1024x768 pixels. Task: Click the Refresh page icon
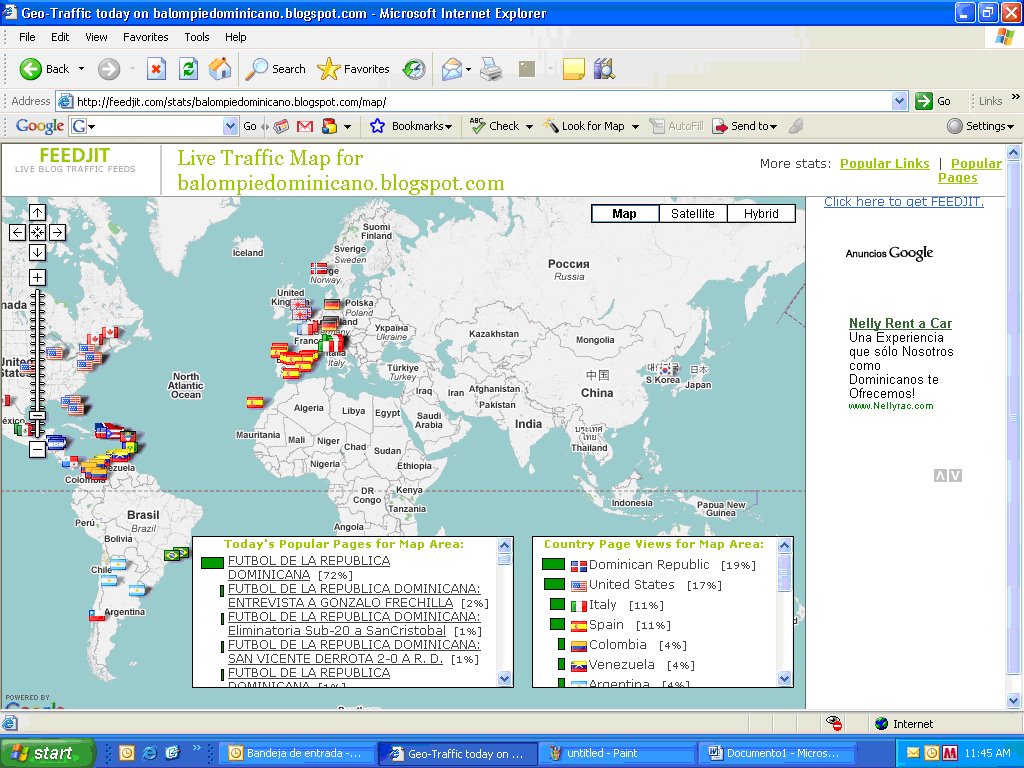[188, 69]
